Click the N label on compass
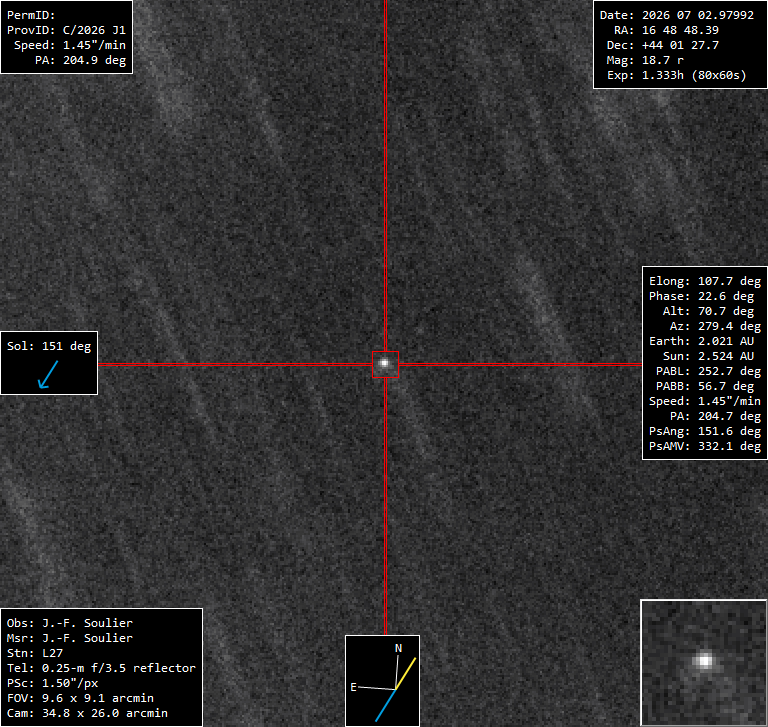Image resolution: width=768 pixels, height=727 pixels. tap(398, 648)
